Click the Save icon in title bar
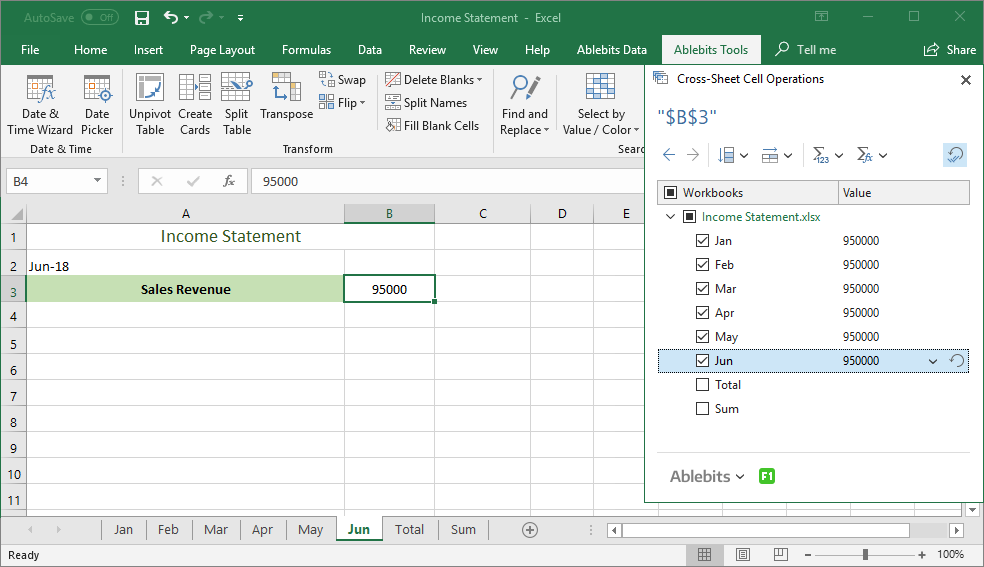This screenshot has width=984, height=567. pos(142,18)
